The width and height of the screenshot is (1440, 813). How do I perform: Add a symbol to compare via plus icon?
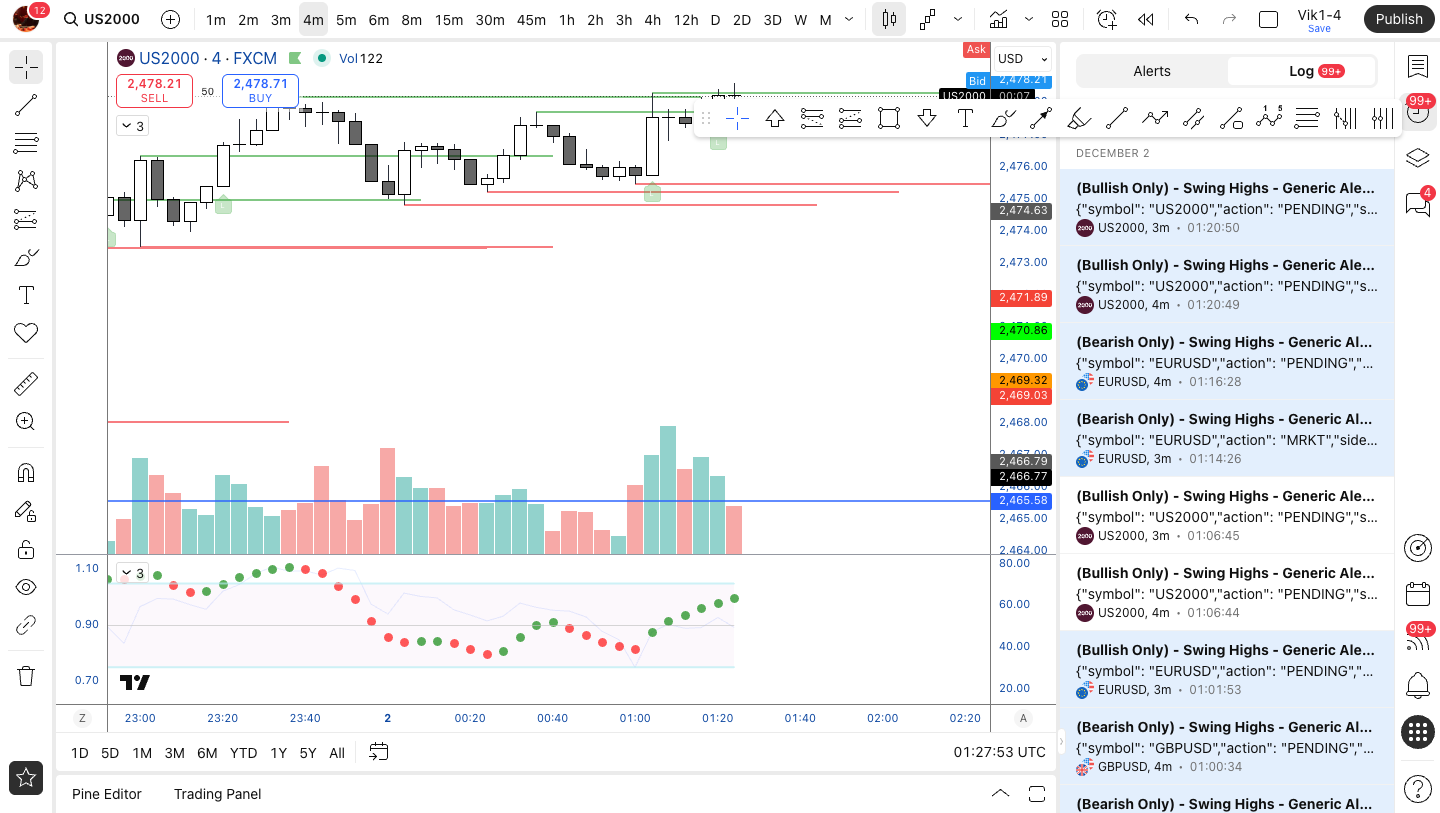pyautogui.click(x=171, y=19)
